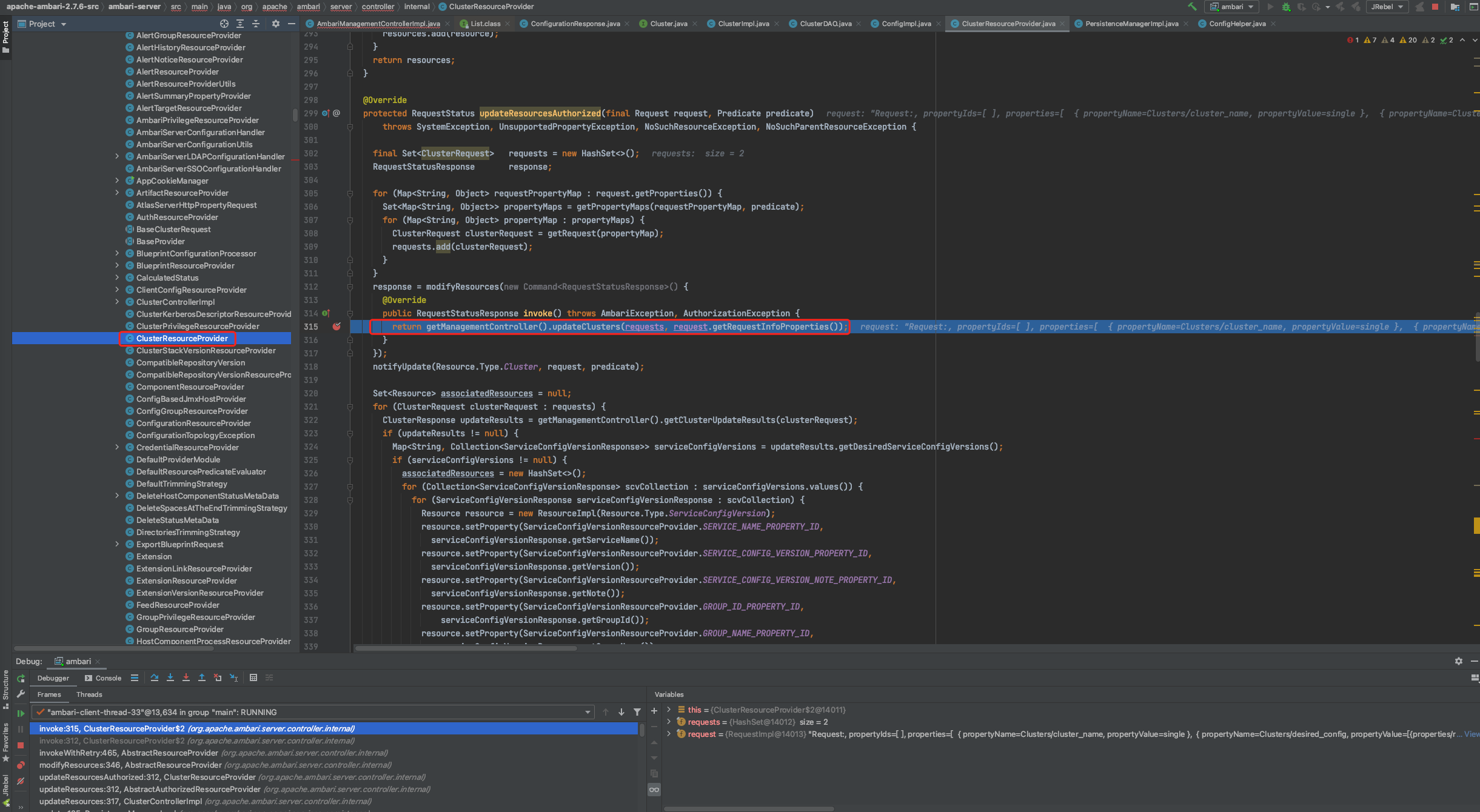Resume program in debug sidebar
This screenshot has width=1480, height=812.
tap(21, 713)
